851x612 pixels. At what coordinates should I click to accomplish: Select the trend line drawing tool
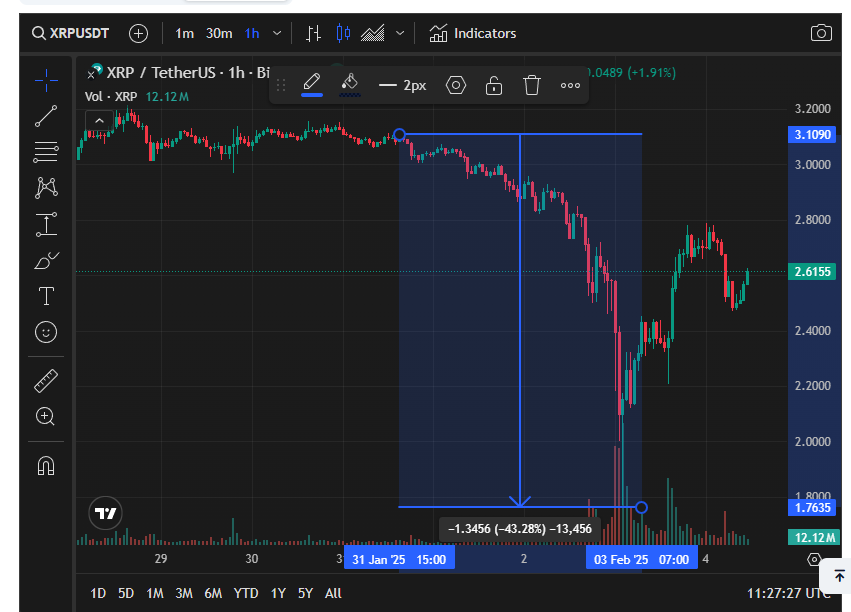pos(46,116)
